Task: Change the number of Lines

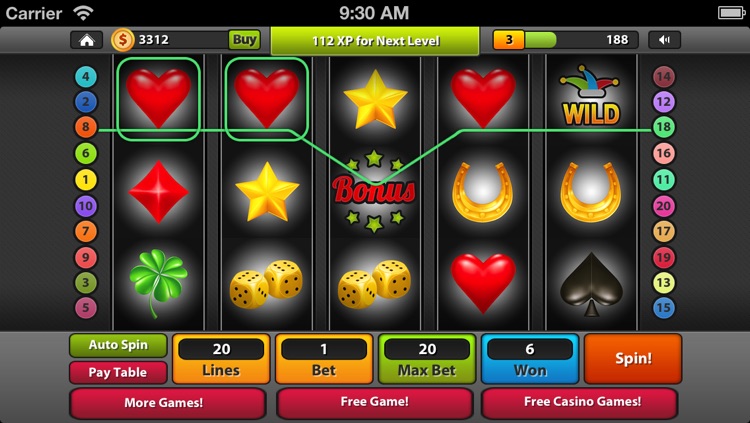Action: (x=221, y=359)
